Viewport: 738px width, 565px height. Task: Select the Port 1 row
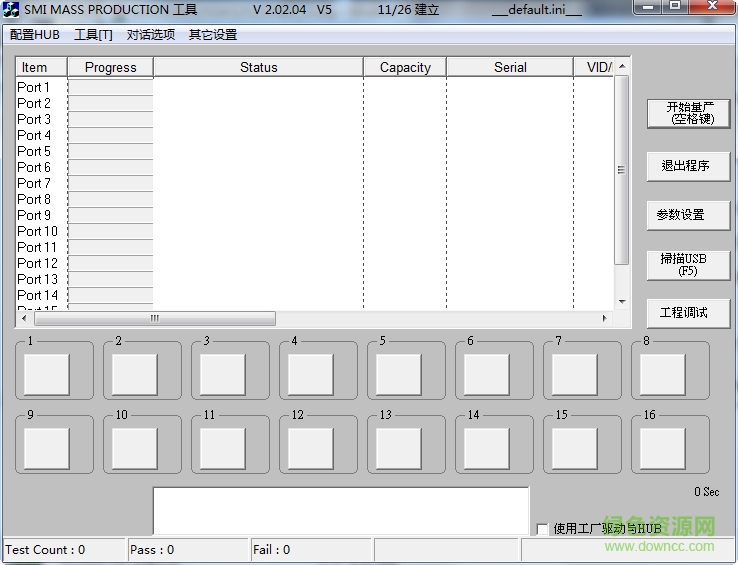coord(315,88)
